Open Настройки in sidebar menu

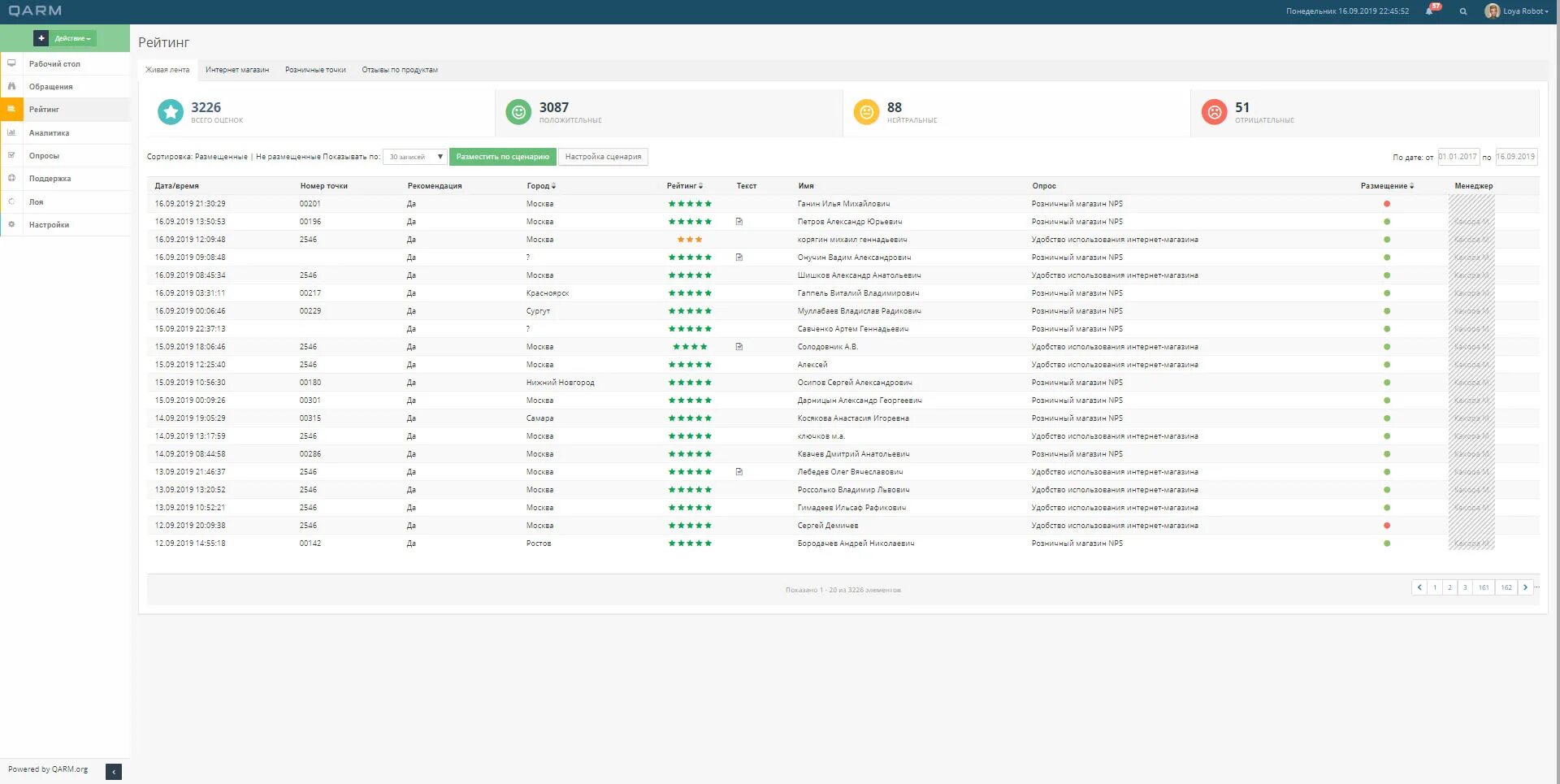[50, 225]
